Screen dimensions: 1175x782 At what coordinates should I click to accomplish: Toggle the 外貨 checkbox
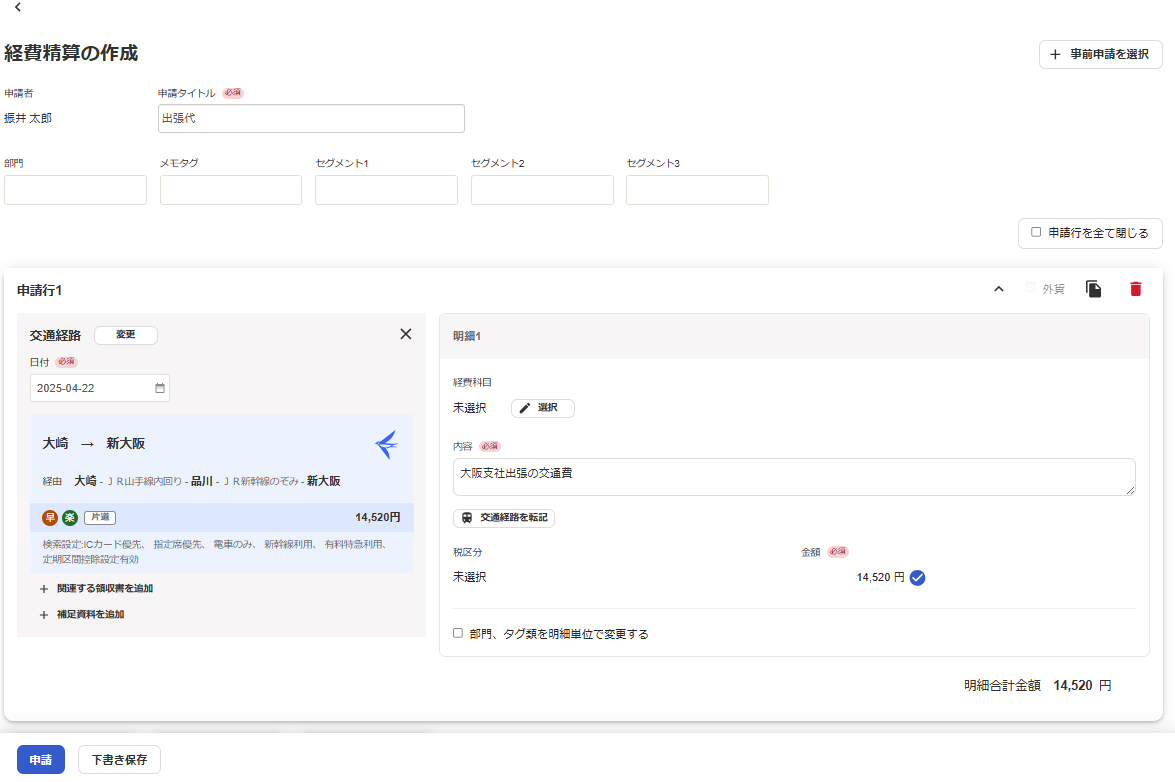coord(1030,288)
